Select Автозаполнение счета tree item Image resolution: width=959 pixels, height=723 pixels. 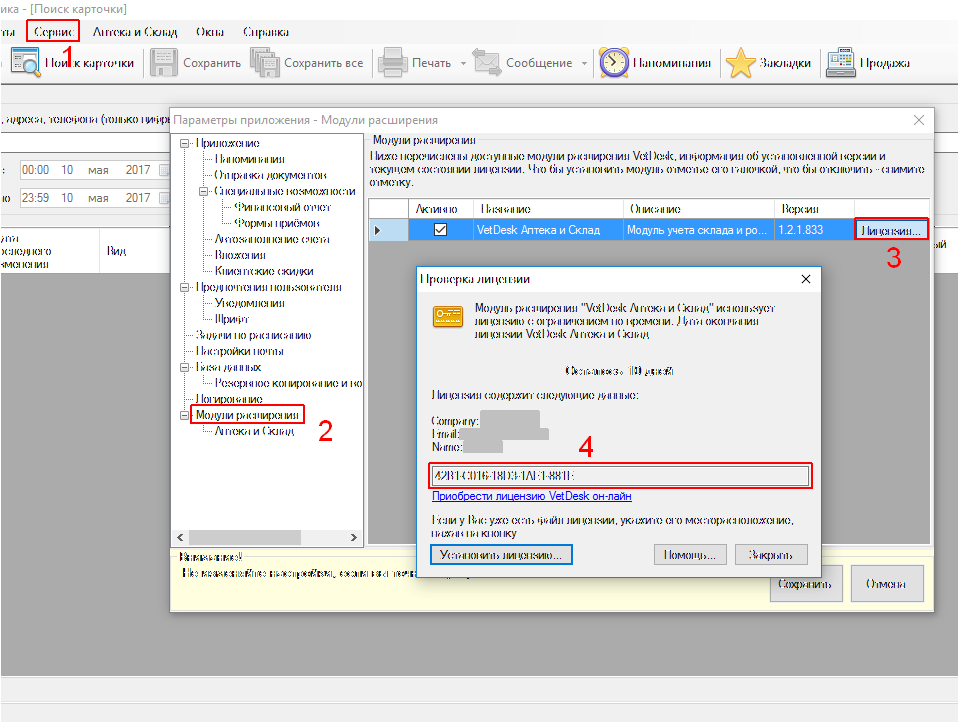tap(272, 239)
